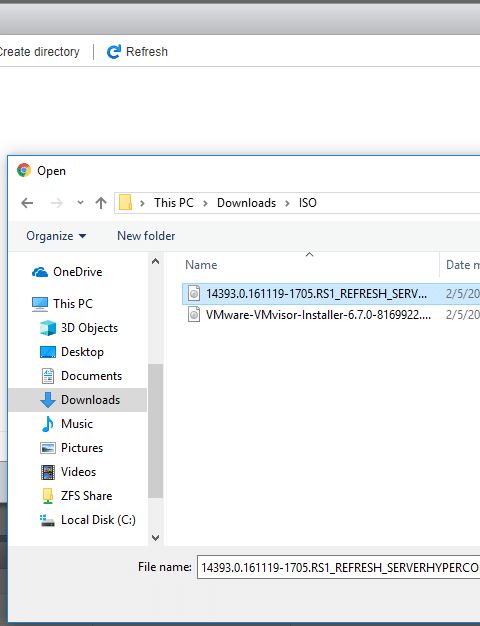Click the OneDrive cloud icon
Screen dimensions: 480x626
(40, 272)
